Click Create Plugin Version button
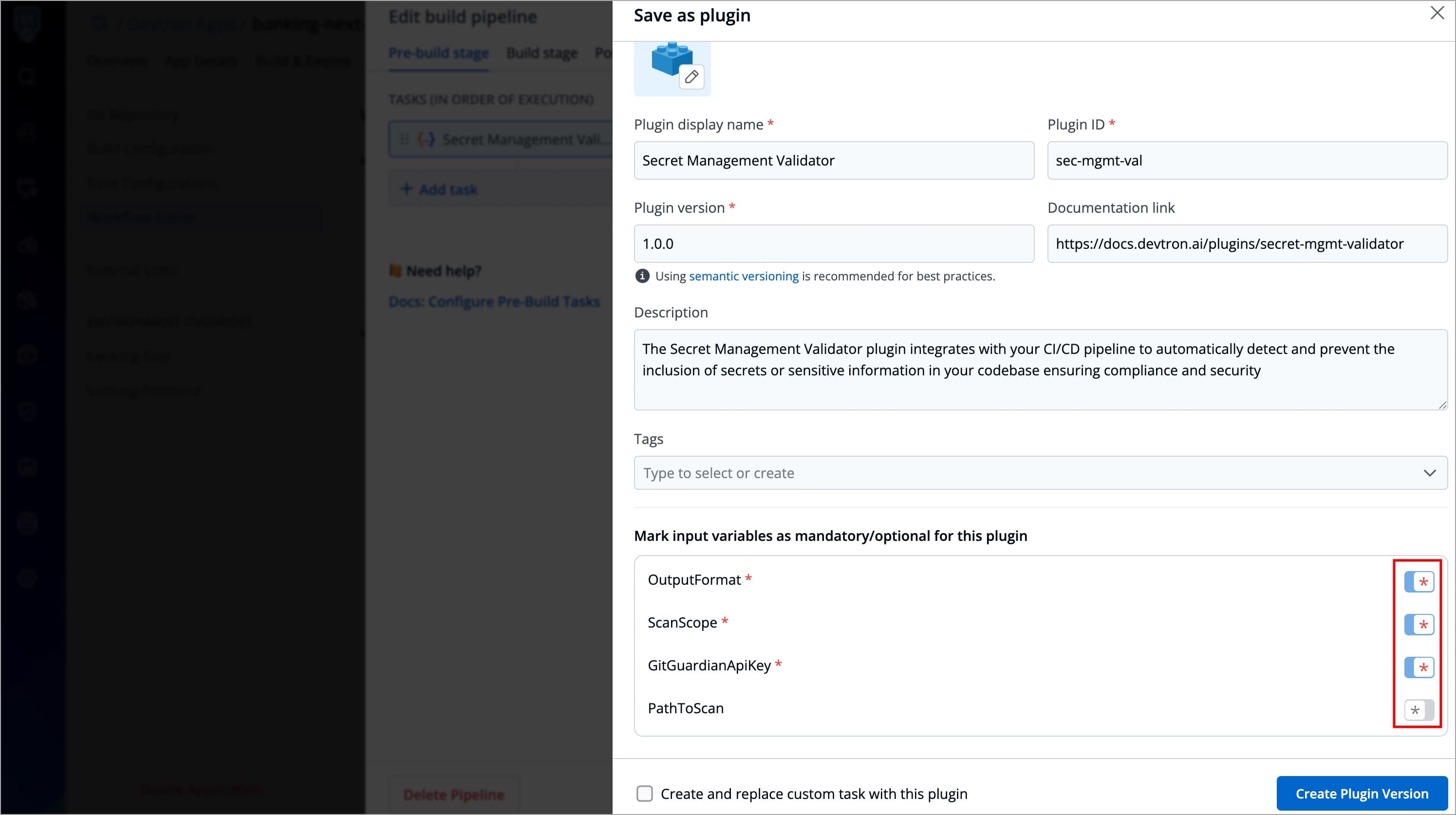 [1362, 794]
